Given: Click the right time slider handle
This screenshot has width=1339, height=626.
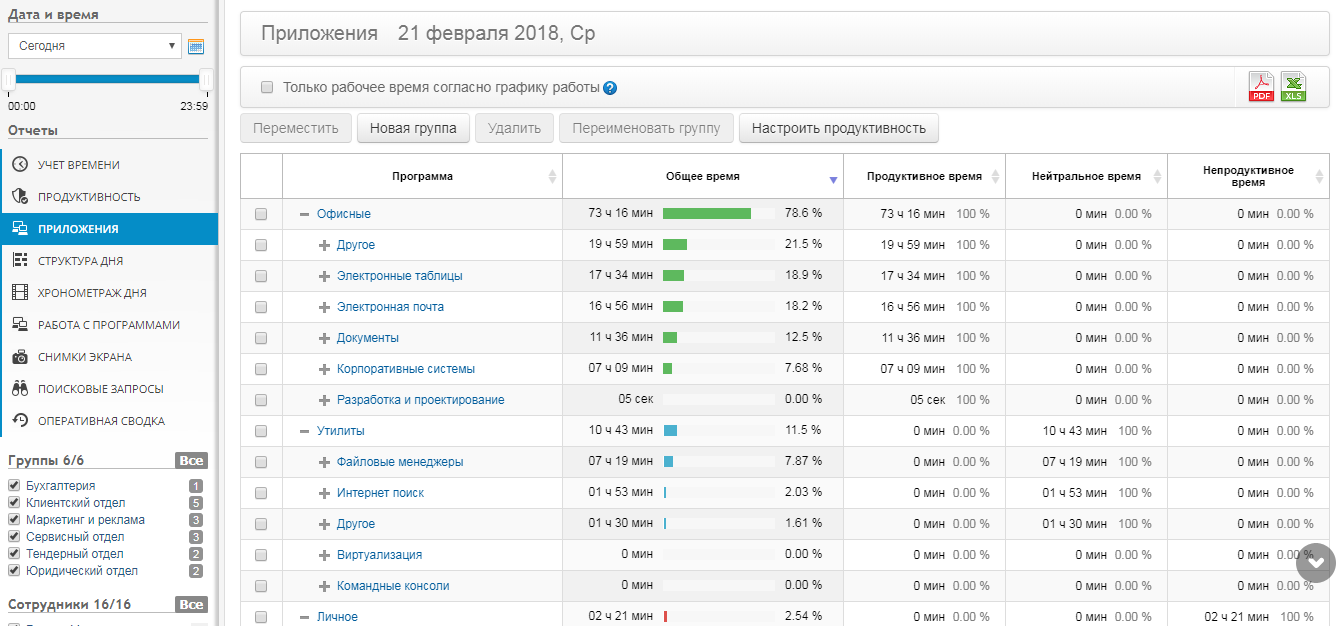Looking at the screenshot, I should pos(206,80).
